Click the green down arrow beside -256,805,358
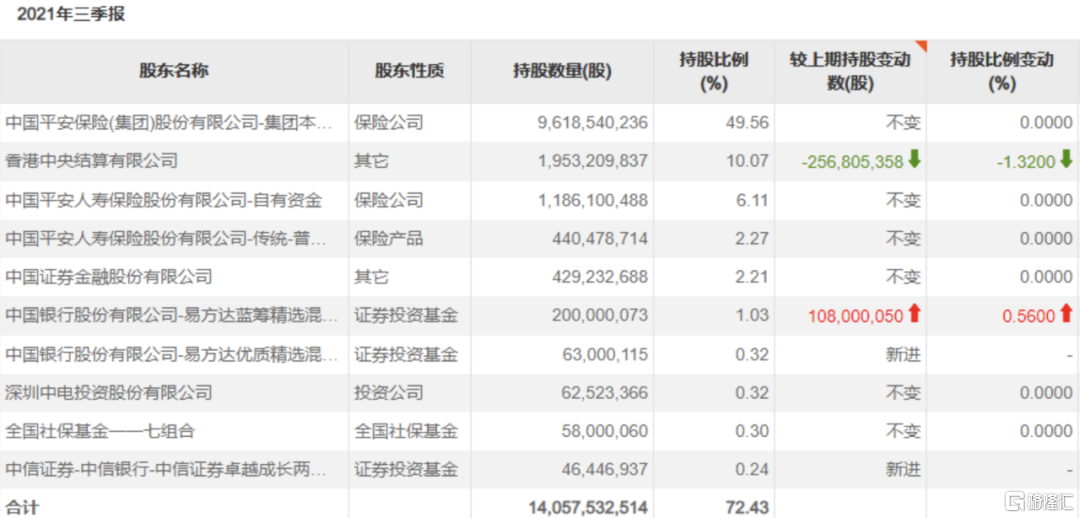Viewport: 1080px width, 518px height. 915,160
